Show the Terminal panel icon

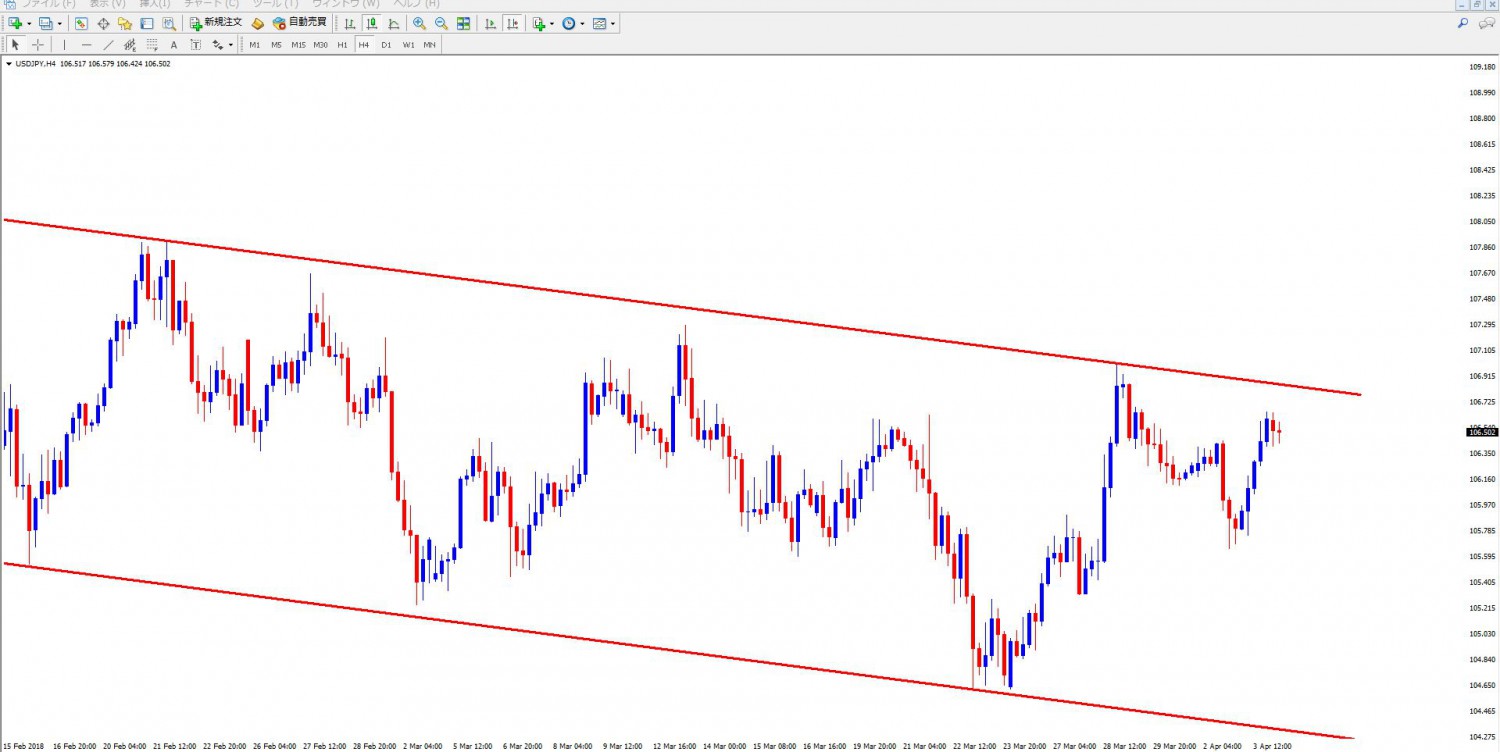click(x=147, y=23)
